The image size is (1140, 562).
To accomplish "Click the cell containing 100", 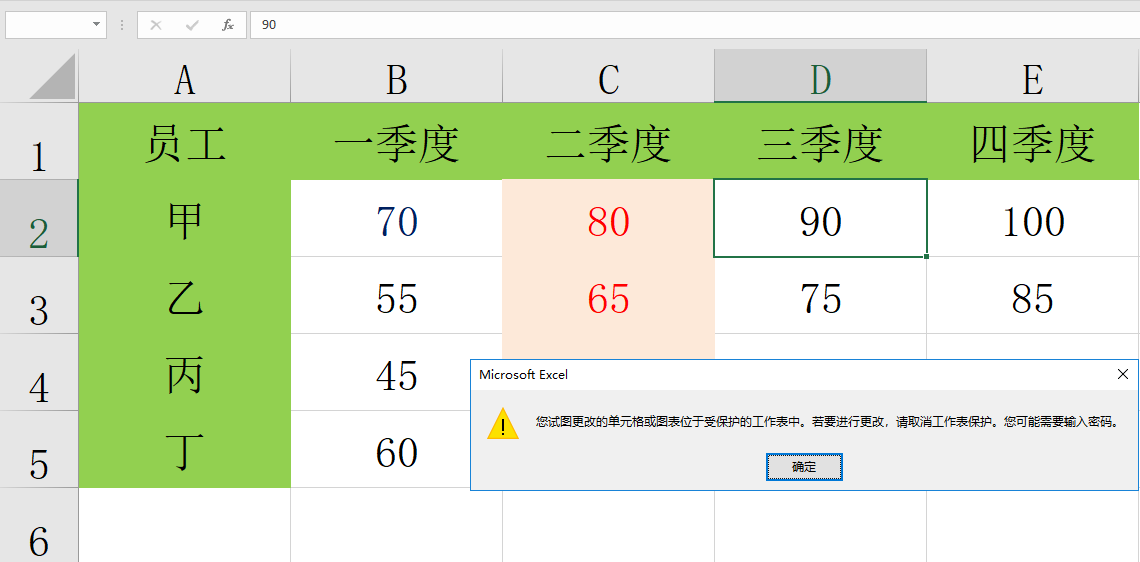I will [1033, 218].
